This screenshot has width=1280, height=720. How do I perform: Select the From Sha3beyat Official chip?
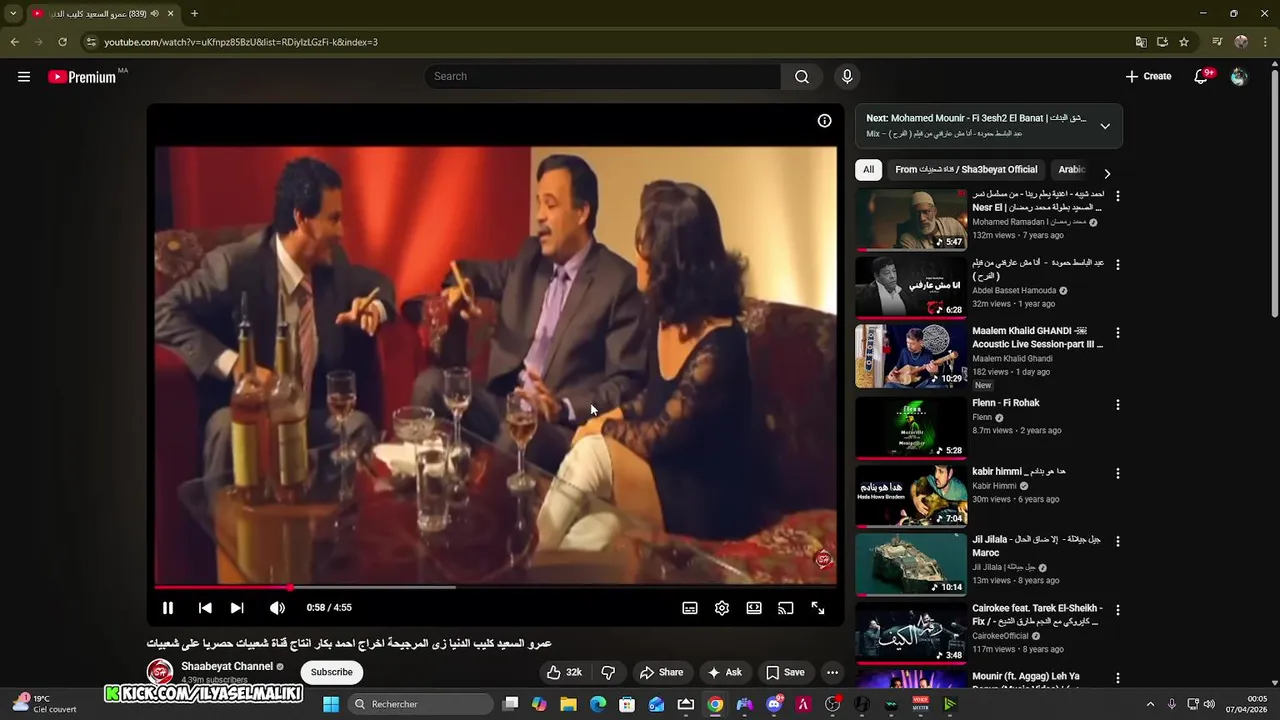pos(966,170)
